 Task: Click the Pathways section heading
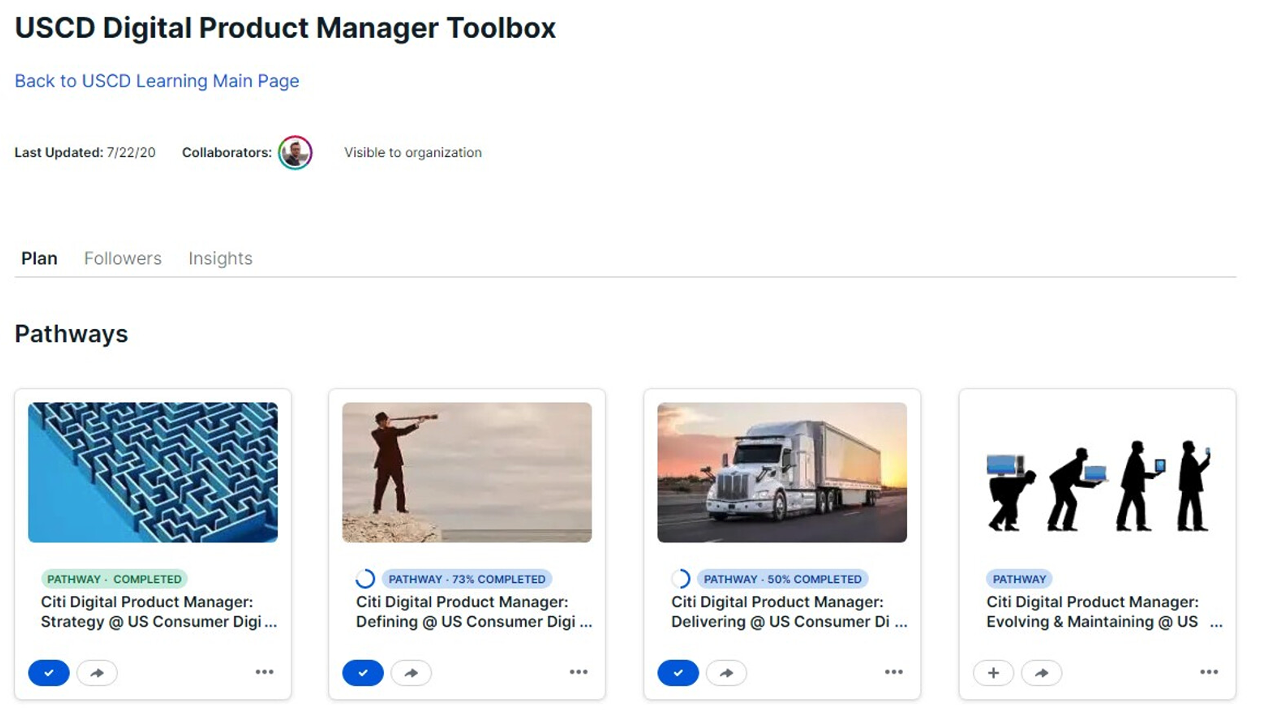point(71,334)
